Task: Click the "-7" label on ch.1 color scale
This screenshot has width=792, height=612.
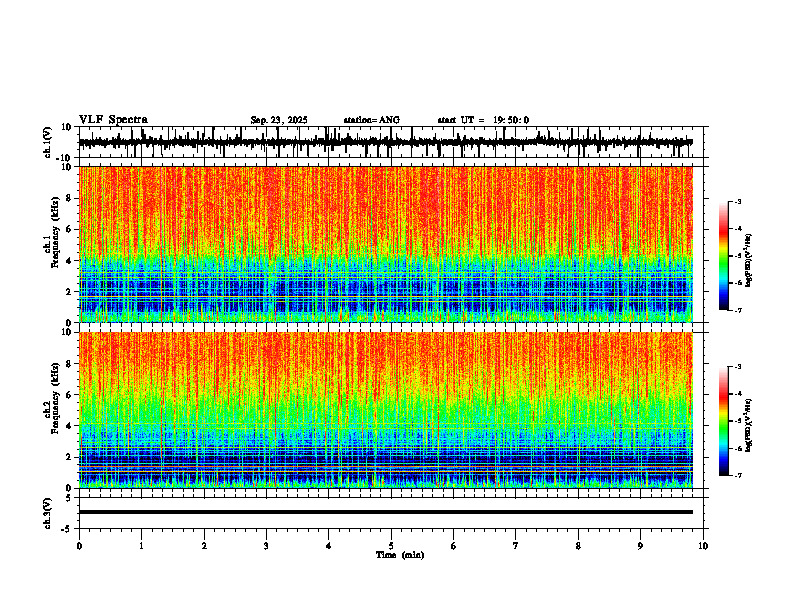Action: pos(738,310)
